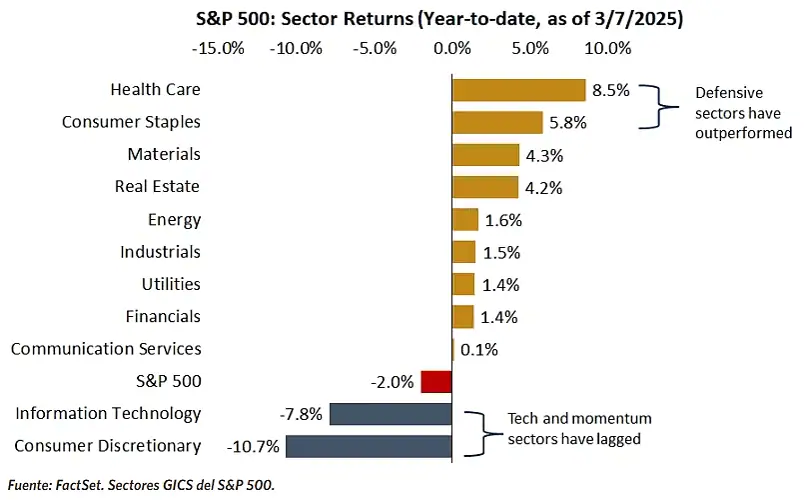
Task: Click the Information Technology bar
Action: (x=390, y=414)
